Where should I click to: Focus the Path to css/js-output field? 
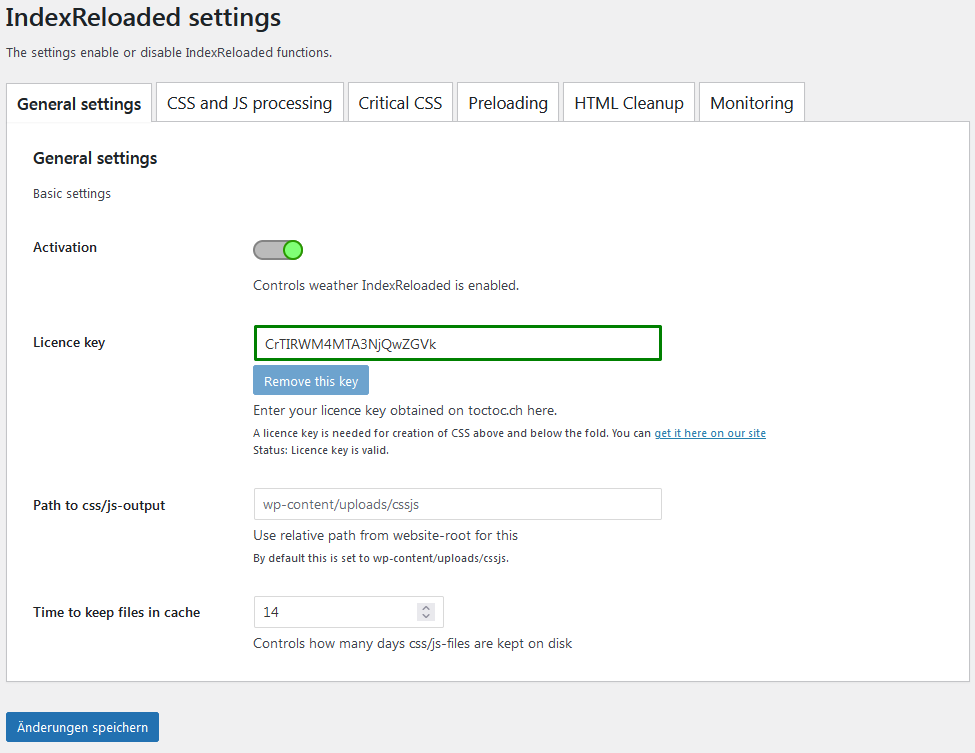coord(458,504)
